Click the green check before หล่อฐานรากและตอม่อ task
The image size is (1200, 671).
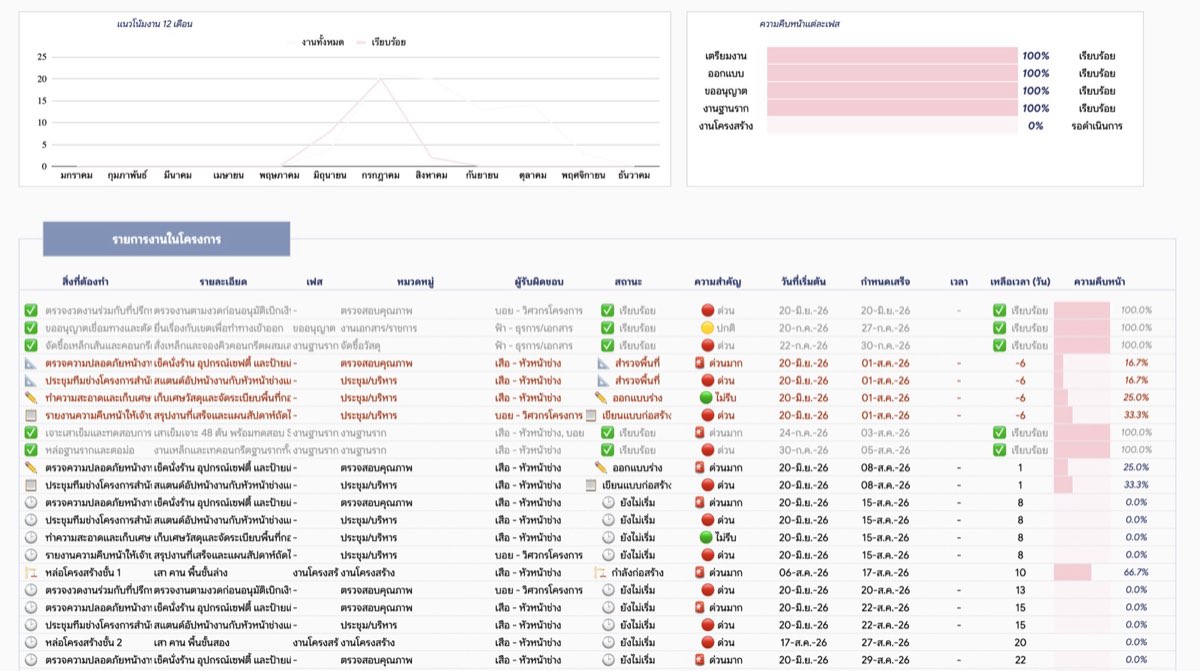click(31, 450)
